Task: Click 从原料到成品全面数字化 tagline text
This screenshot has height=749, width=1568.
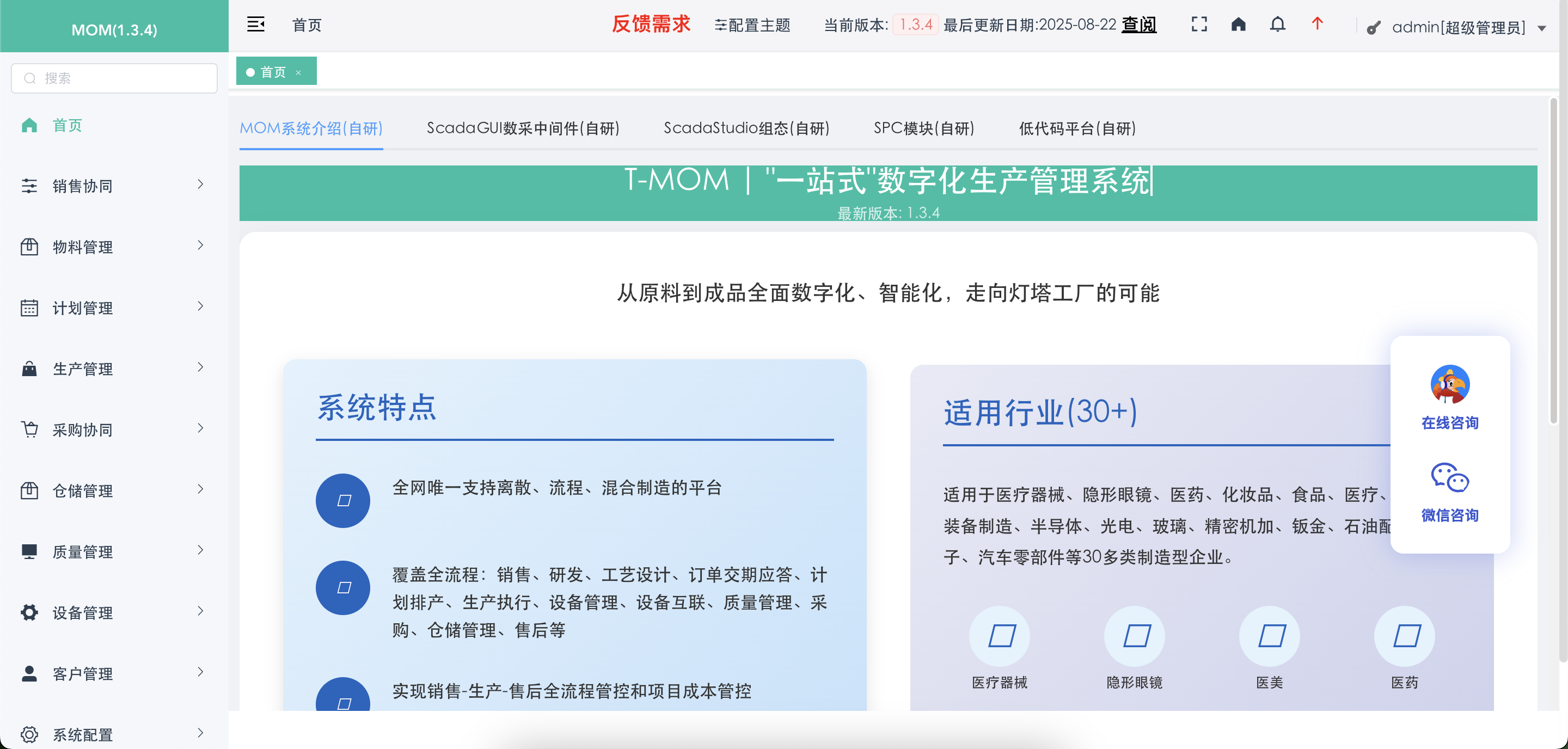Action: tap(888, 293)
